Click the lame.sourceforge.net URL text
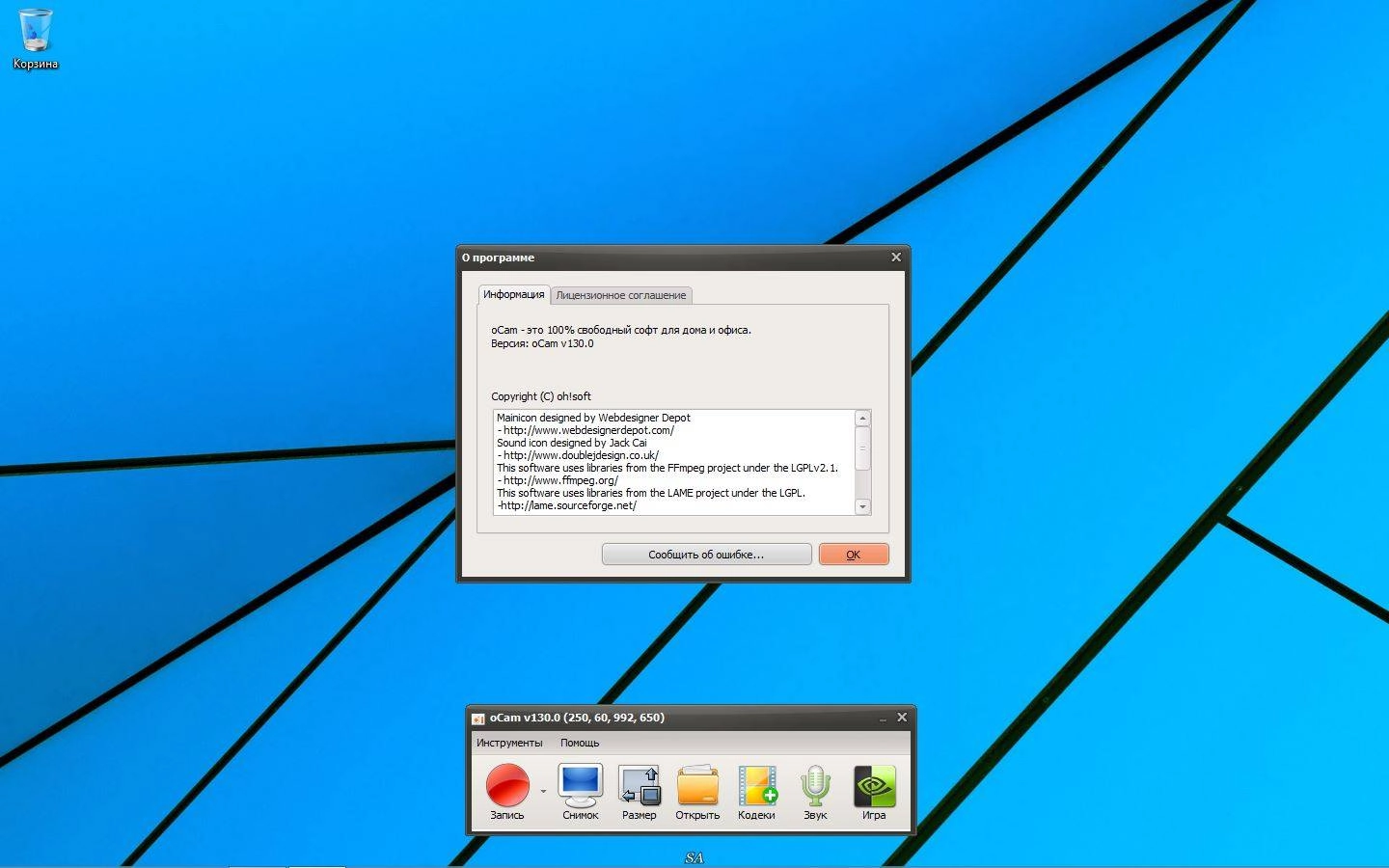 click(567, 505)
